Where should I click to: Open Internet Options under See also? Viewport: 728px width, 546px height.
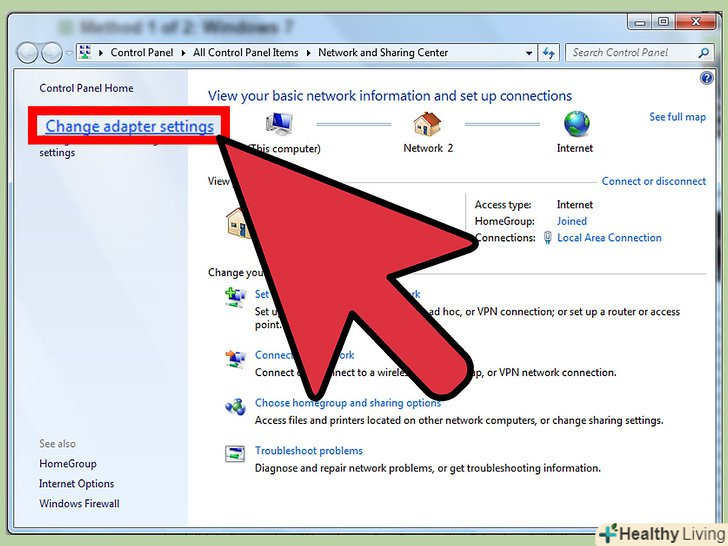tap(77, 484)
